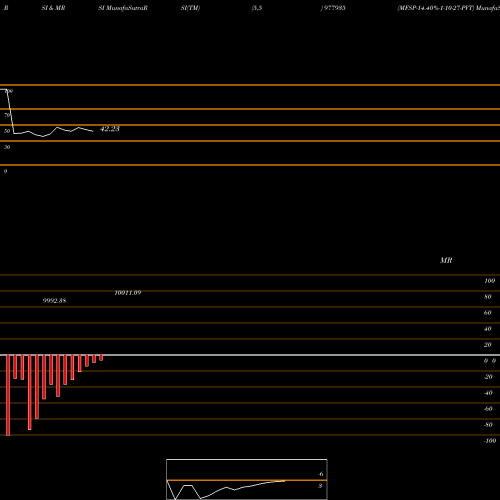Click the shortest red bar at right end
This screenshot has height=500, width=500.
[x=101, y=358]
